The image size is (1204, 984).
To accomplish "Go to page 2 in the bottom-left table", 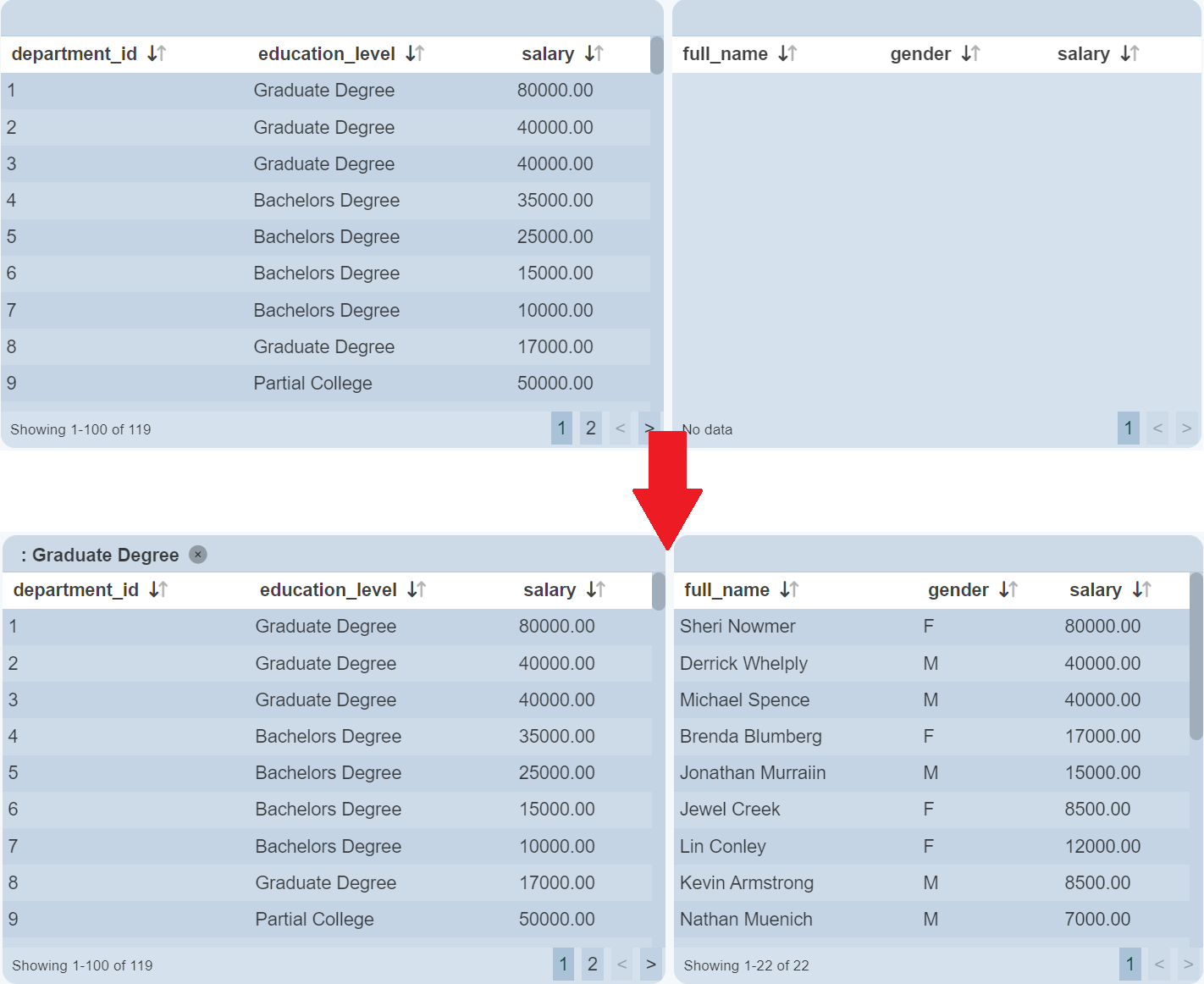I will 593,965.
